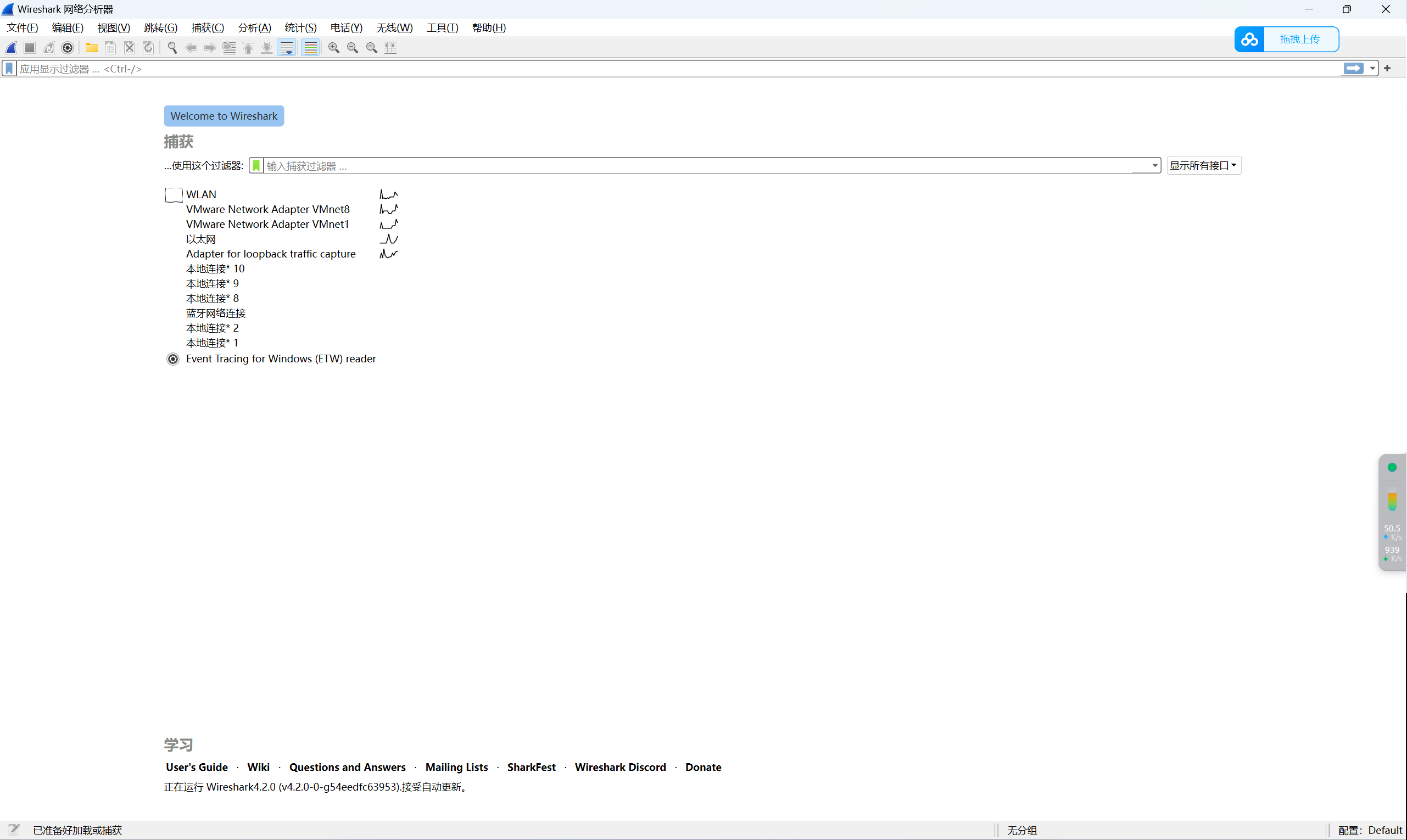Save this capture file icon
Screen dimensions: 1407x840
click(110, 48)
